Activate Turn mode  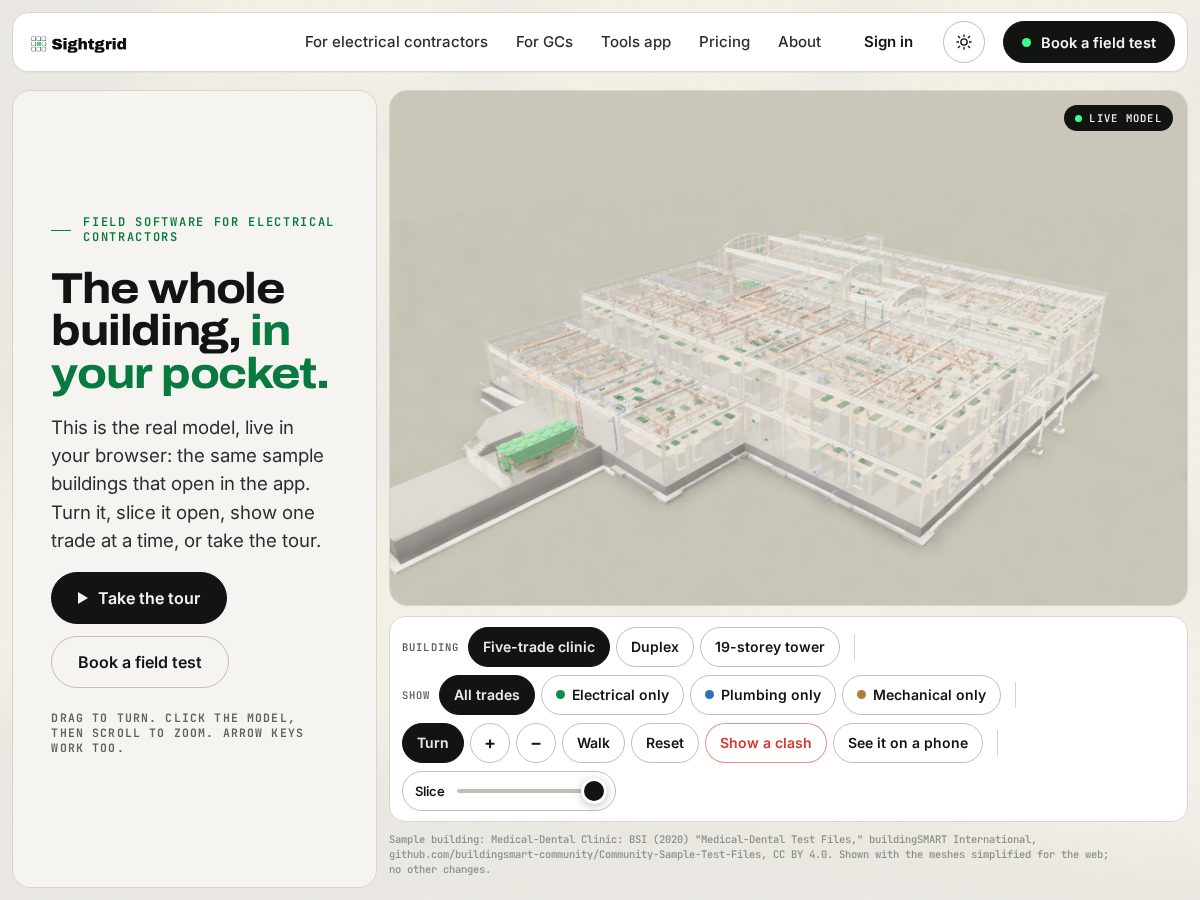tap(433, 743)
